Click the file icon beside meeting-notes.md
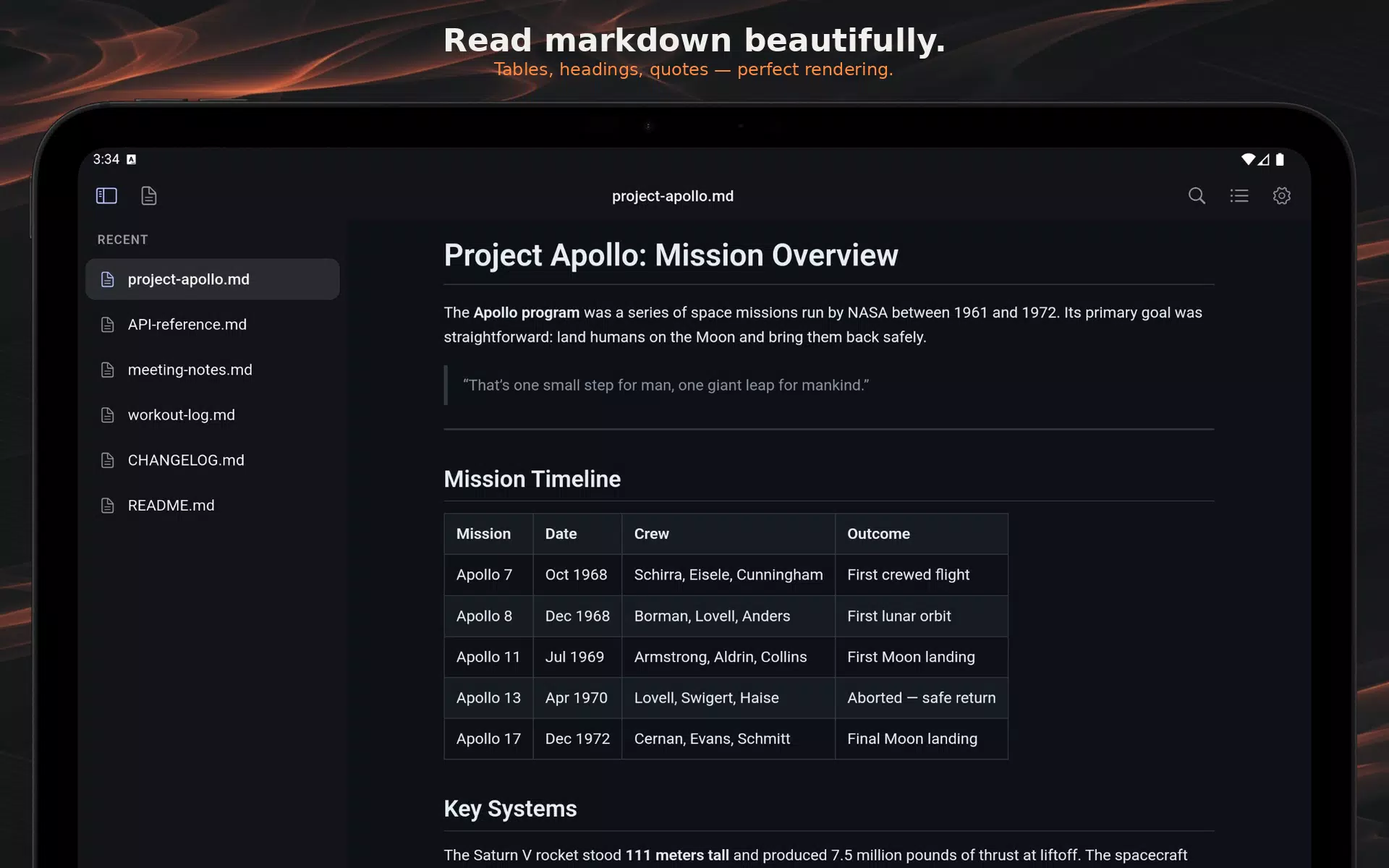Image resolution: width=1389 pixels, height=868 pixels. coord(108,370)
